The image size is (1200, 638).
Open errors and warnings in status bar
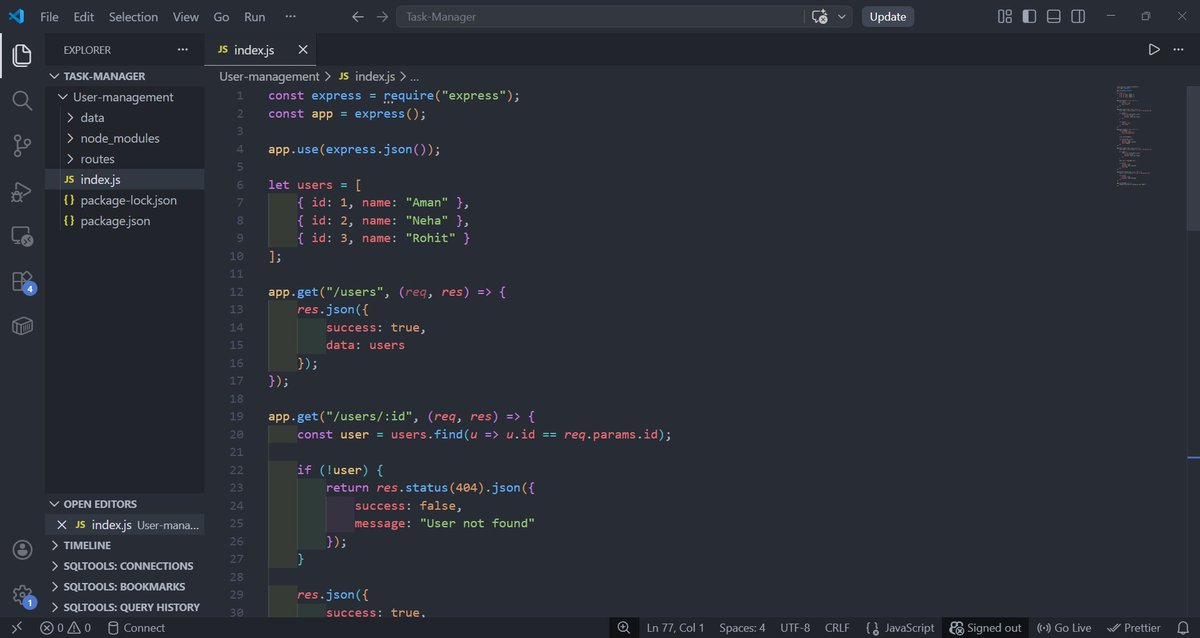click(x=65, y=628)
